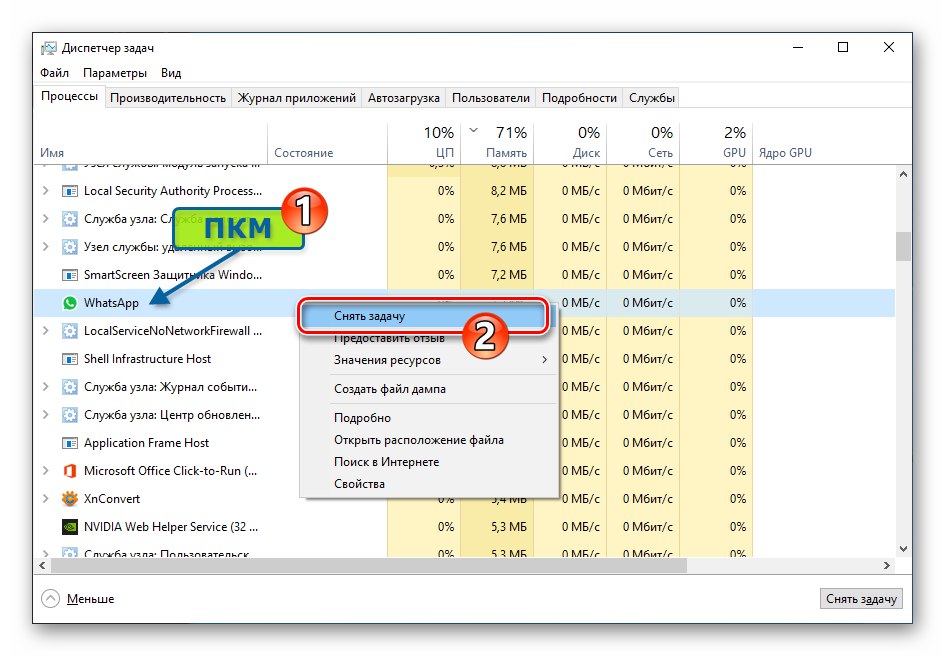Select Подробно in context menu
This screenshot has width=945, height=656.
pos(429,418)
